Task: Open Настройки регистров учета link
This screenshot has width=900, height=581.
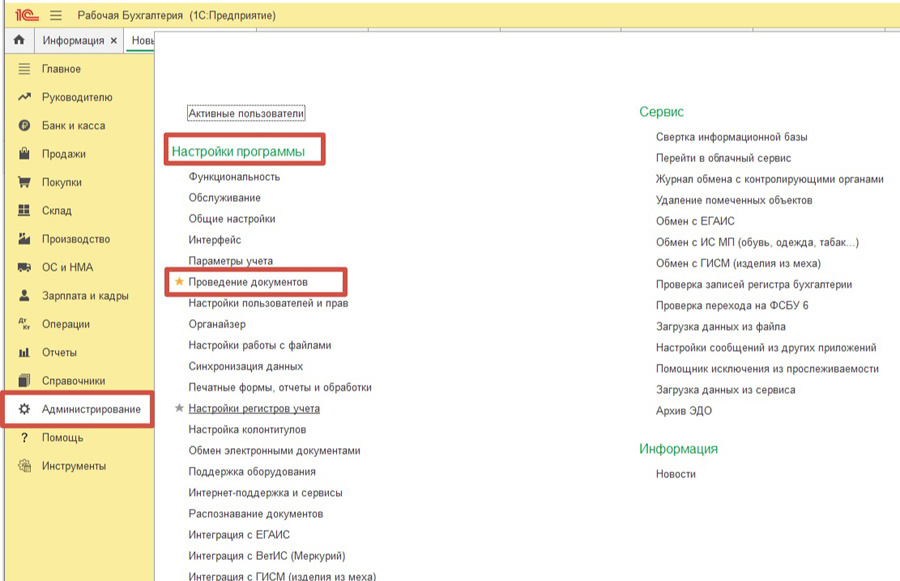Action: click(254, 408)
